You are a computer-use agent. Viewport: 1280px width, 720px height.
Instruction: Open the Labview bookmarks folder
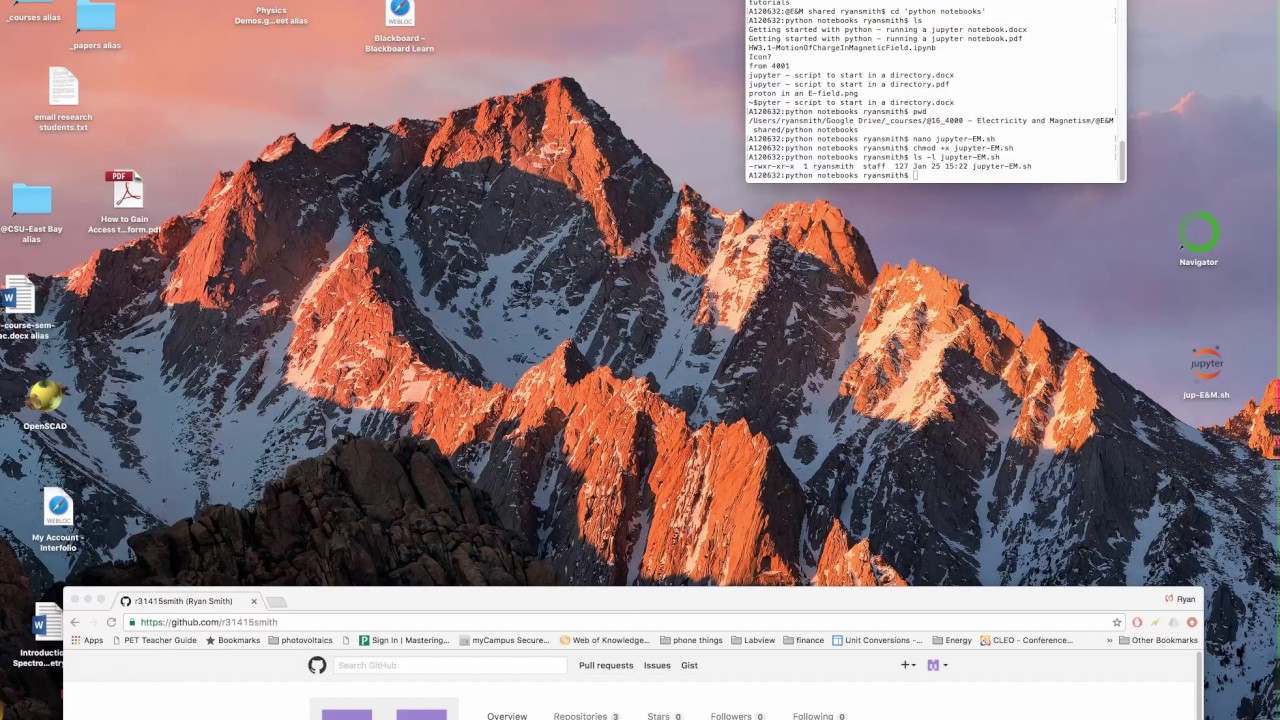(x=753, y=640)
